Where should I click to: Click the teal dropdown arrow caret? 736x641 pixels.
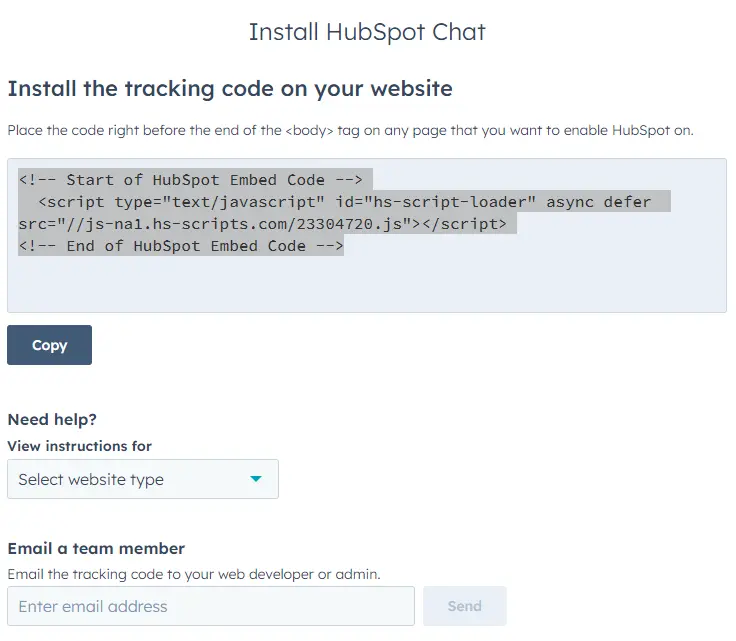pos(256,479)
